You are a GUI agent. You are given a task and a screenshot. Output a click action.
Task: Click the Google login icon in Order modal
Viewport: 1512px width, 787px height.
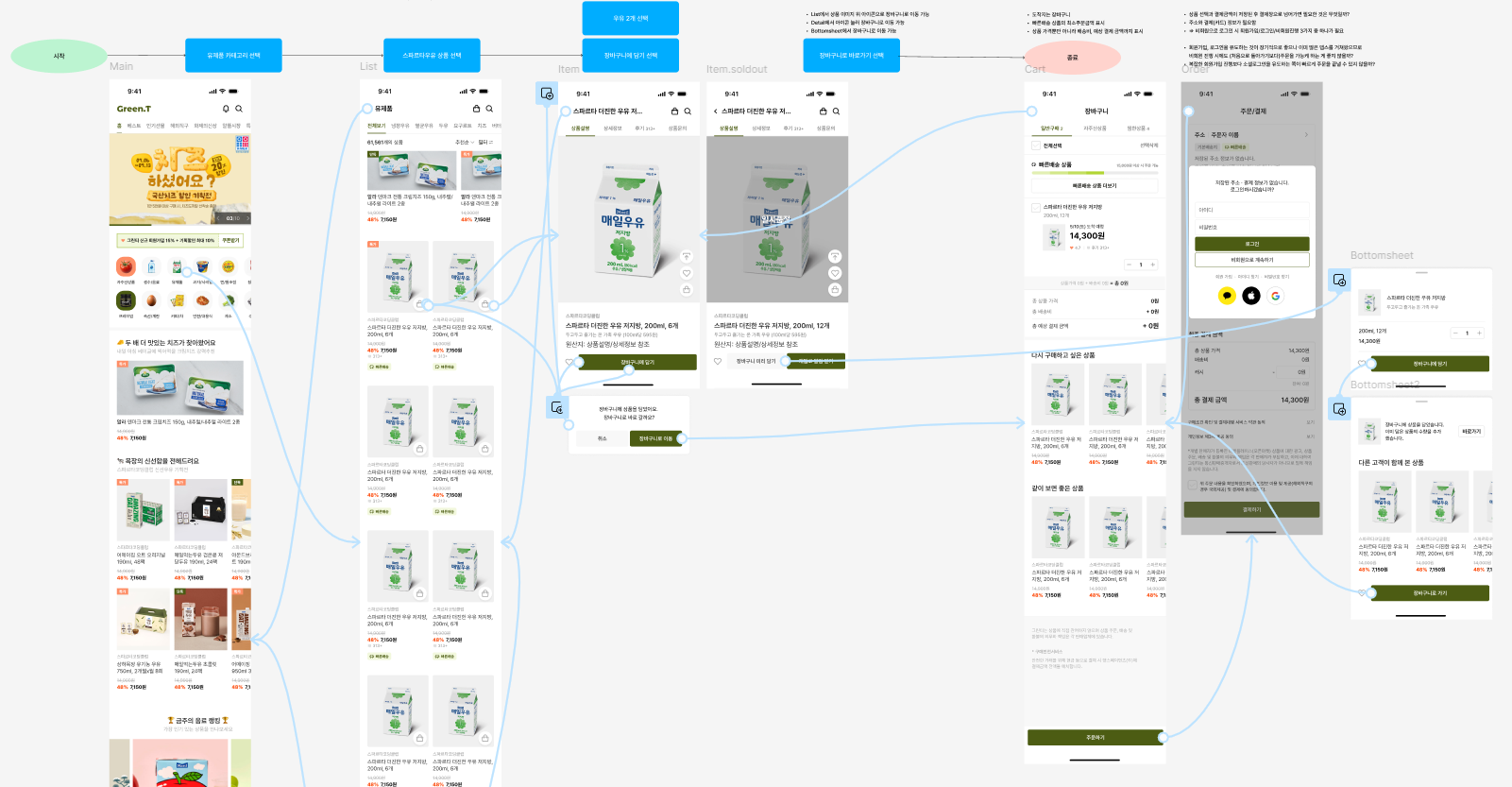(x=1276, y=296)
